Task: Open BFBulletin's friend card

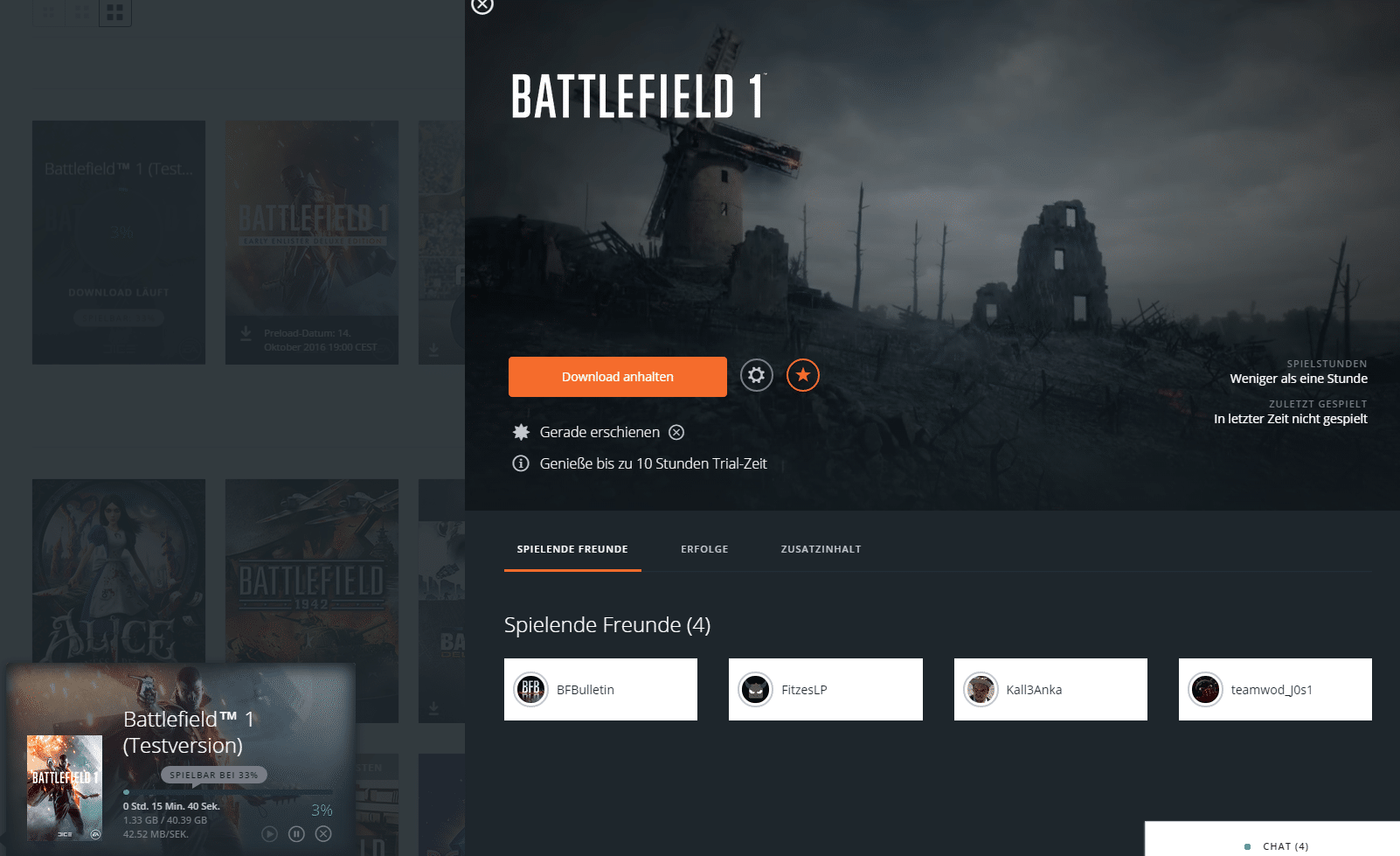Action: point(600,690)
